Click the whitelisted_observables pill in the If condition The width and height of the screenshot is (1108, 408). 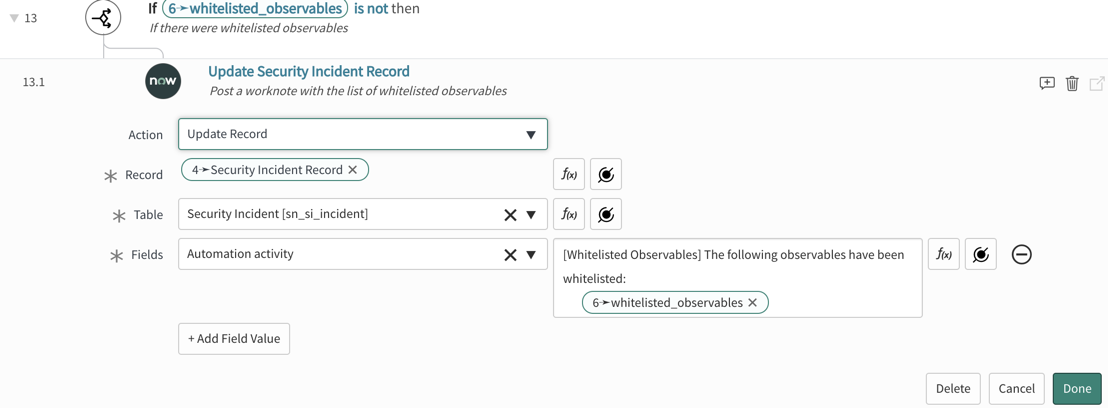(257, 9)
